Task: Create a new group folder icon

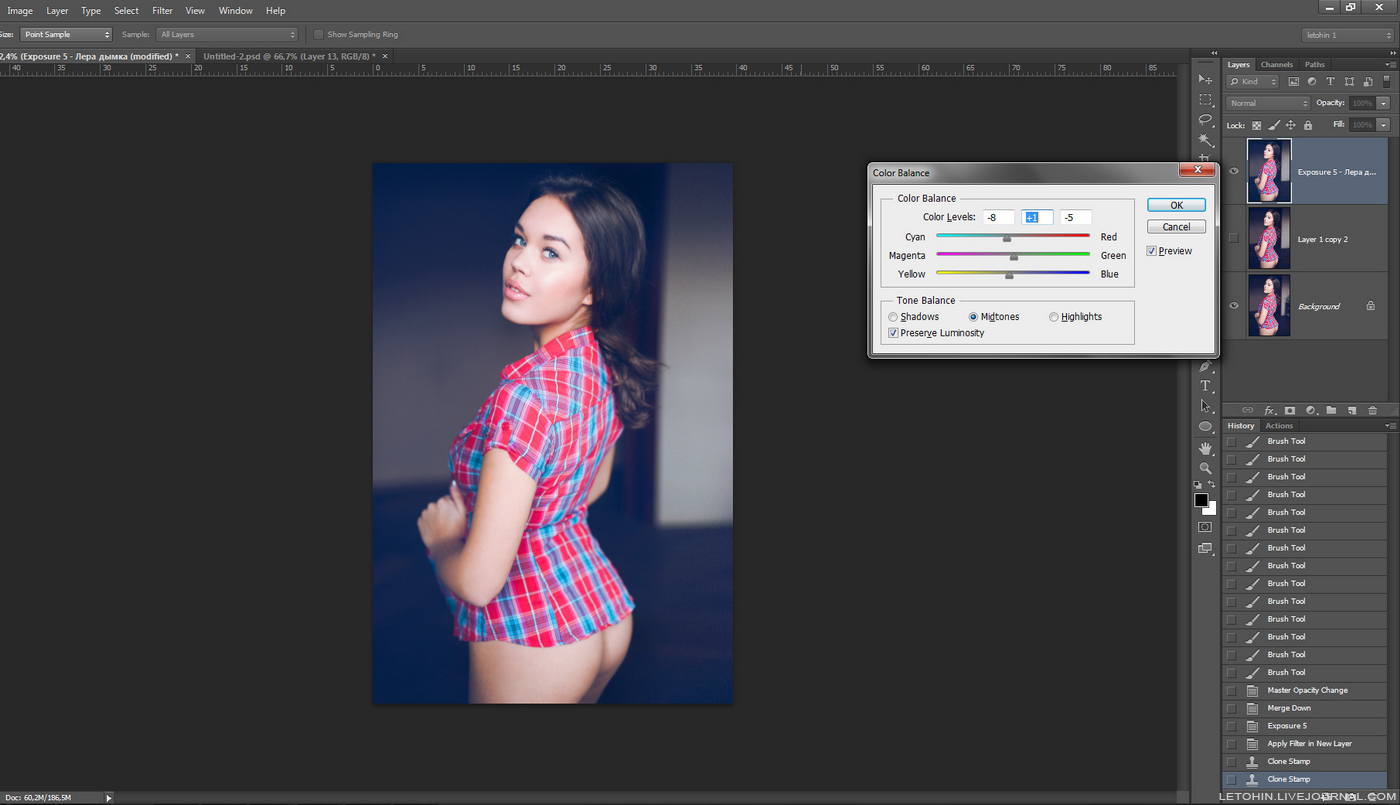Action: (x=1331, y=410)
